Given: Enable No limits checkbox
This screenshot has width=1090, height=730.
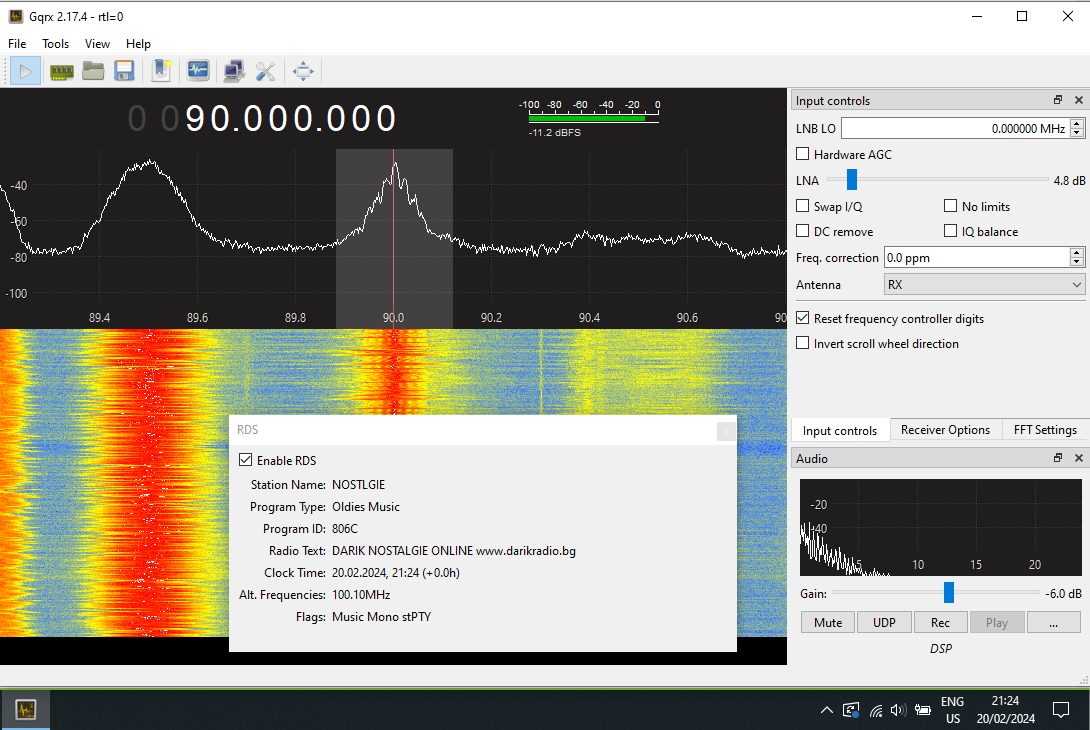Looking at the screenshot, I should pos(951,206).
